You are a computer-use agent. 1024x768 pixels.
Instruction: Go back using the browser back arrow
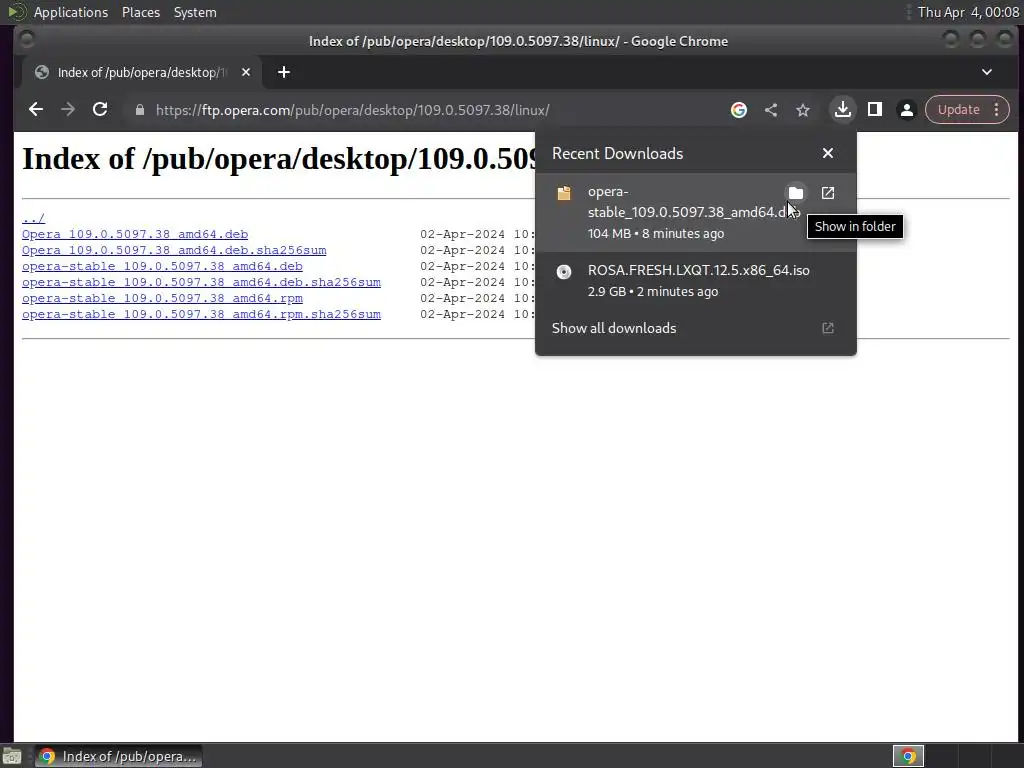pos(36,110)
